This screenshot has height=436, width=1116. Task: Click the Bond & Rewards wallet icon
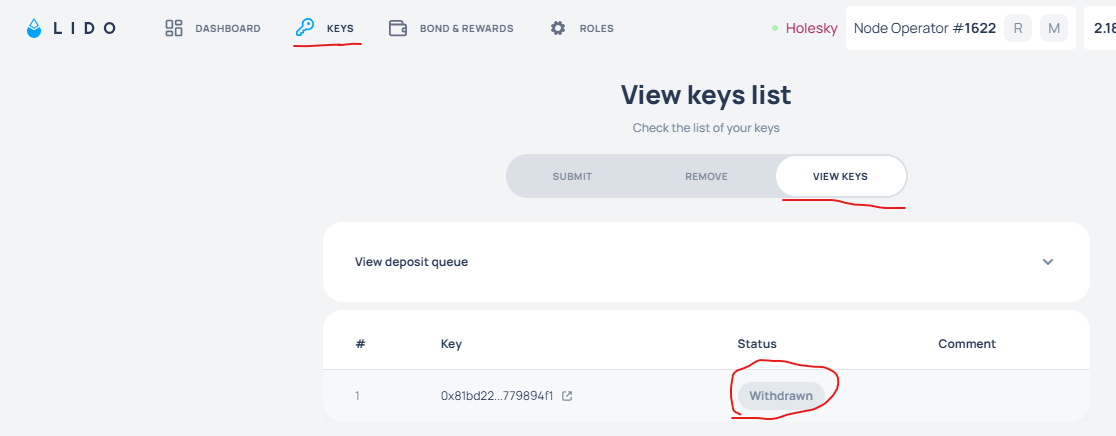click(x=398, y=29)
